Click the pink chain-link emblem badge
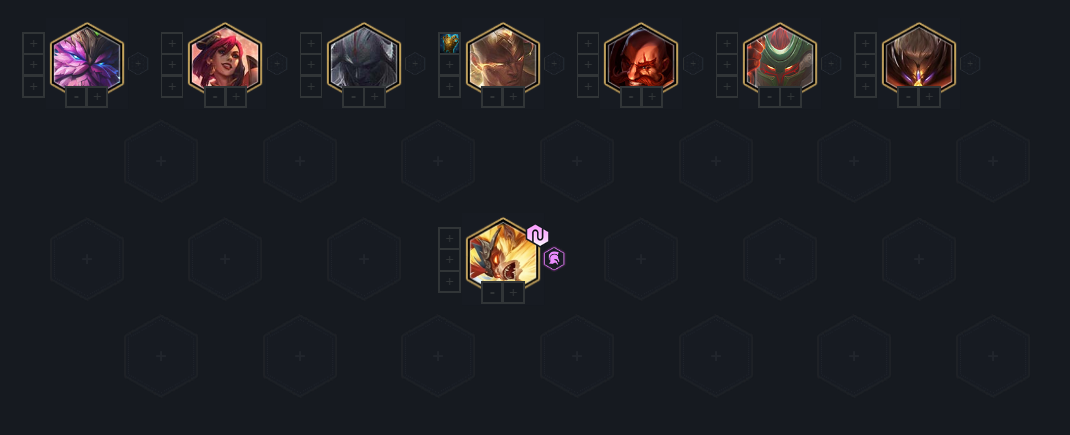Image resolution: width=1070 pixels, height=435 pixels. point(538,236)
